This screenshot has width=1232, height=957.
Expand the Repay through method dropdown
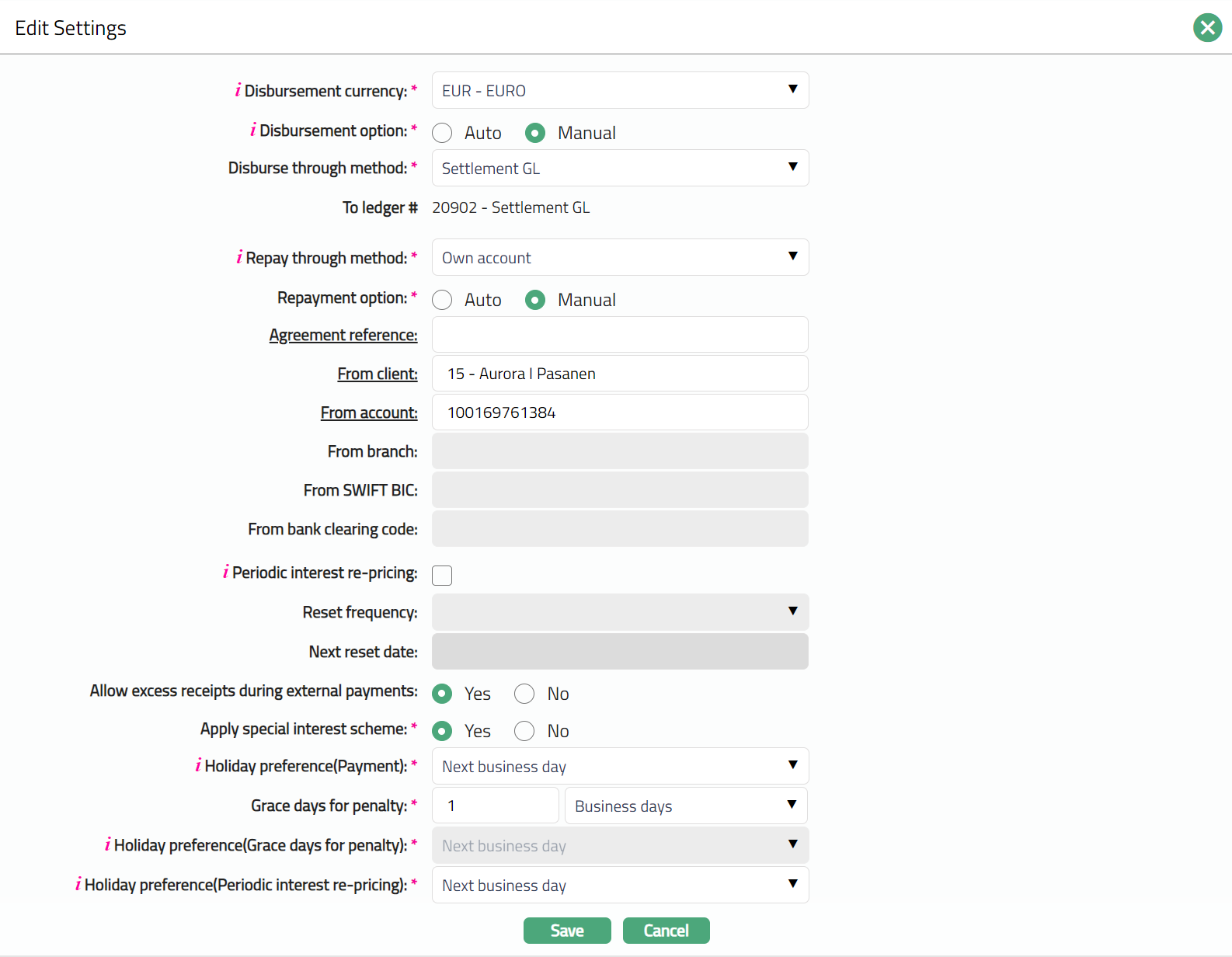620,258
